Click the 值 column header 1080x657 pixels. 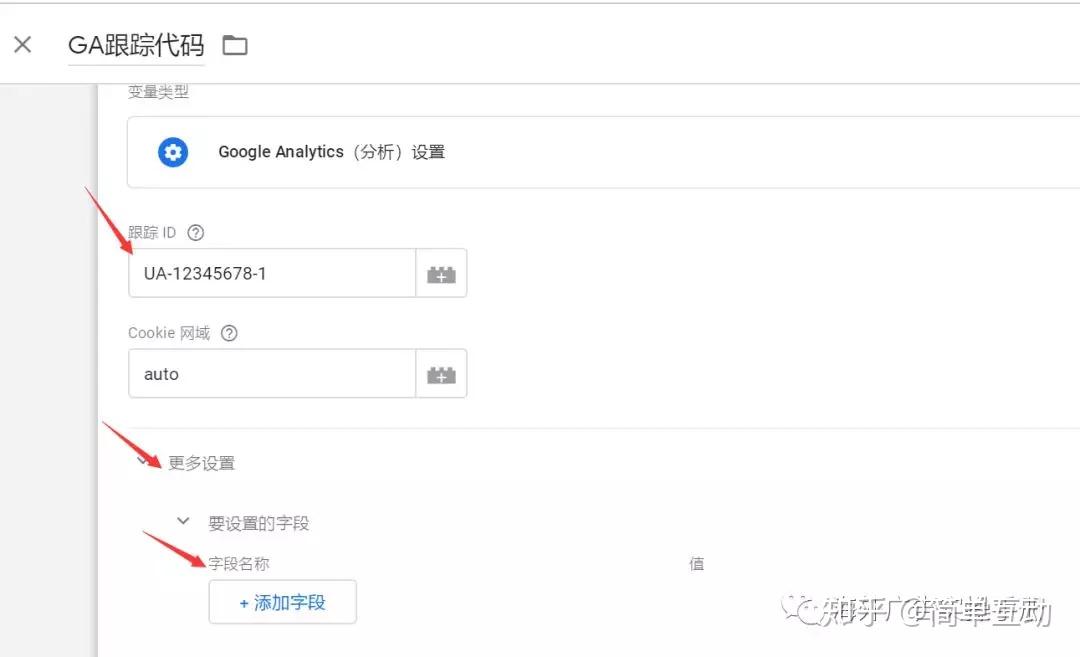[x=696, y=563]
